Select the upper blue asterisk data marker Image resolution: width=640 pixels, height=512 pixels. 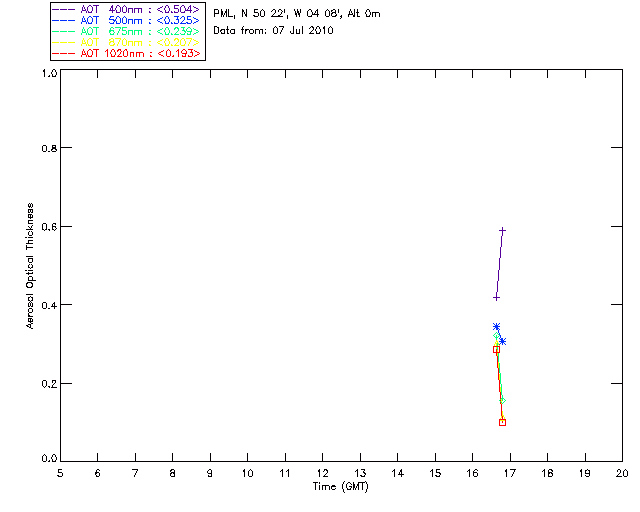pos(496,327)
